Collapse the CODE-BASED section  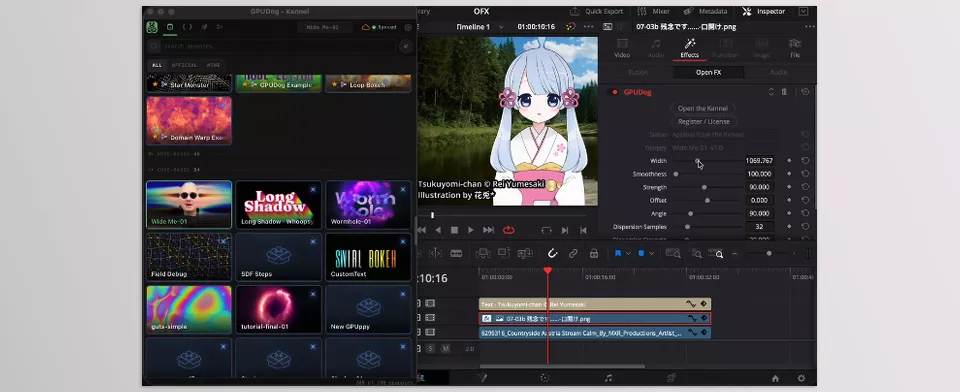pos(174,170)
